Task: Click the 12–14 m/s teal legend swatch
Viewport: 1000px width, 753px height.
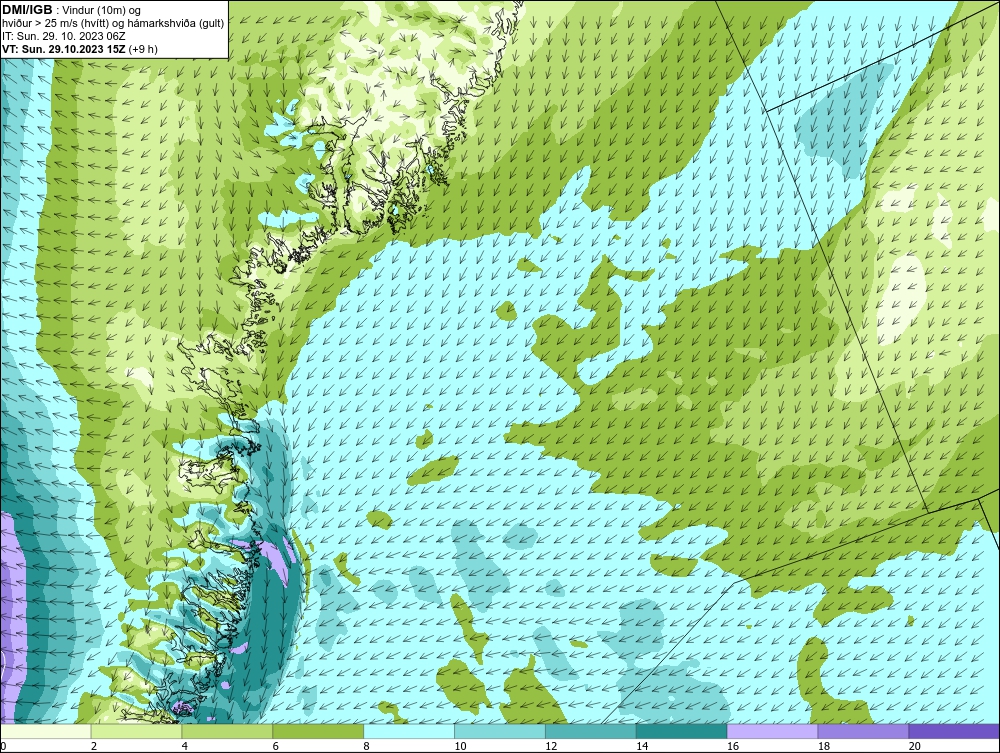Action: point(591,731)
